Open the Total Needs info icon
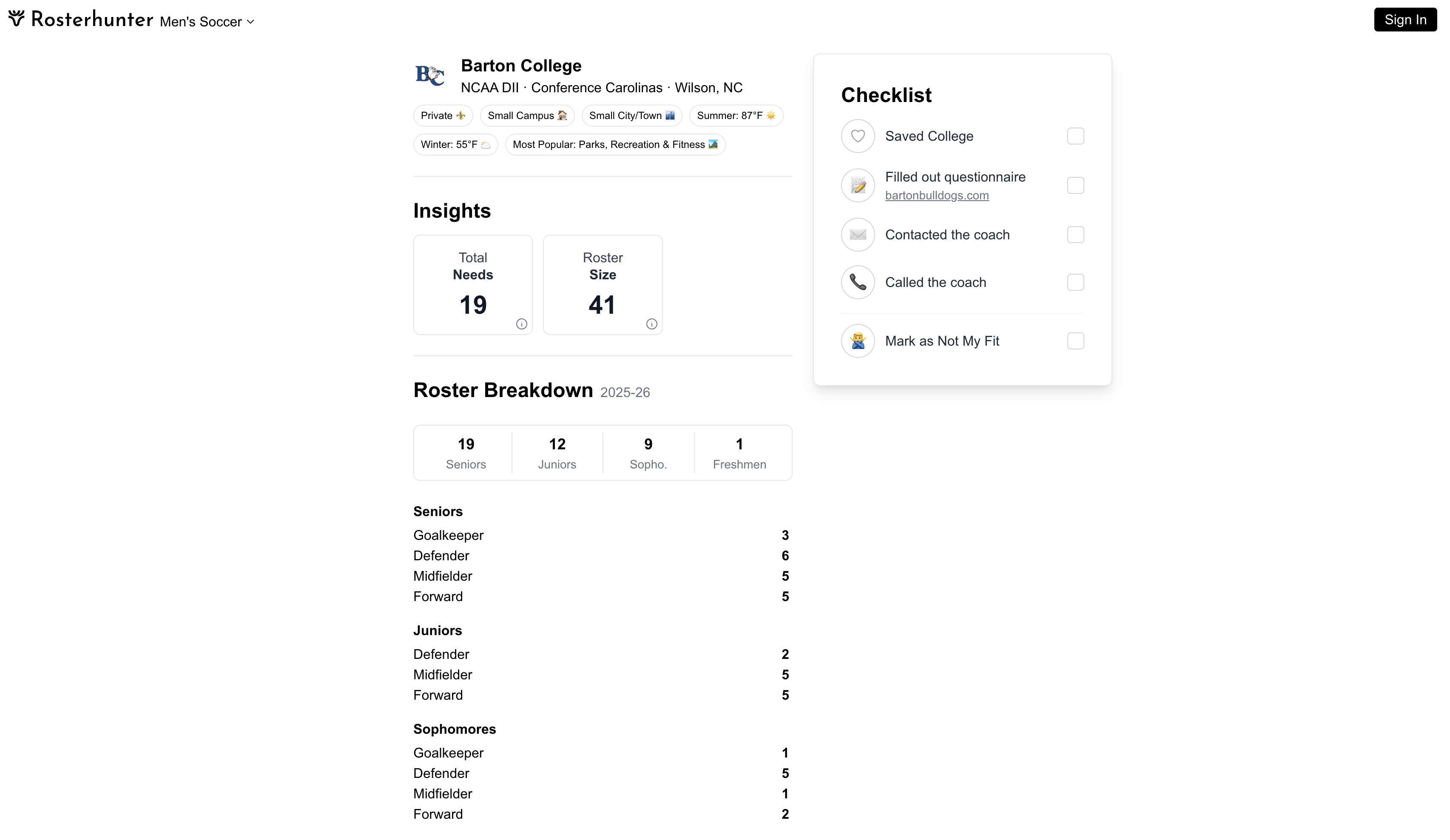1450x840 pixels. tap(521, 324)
